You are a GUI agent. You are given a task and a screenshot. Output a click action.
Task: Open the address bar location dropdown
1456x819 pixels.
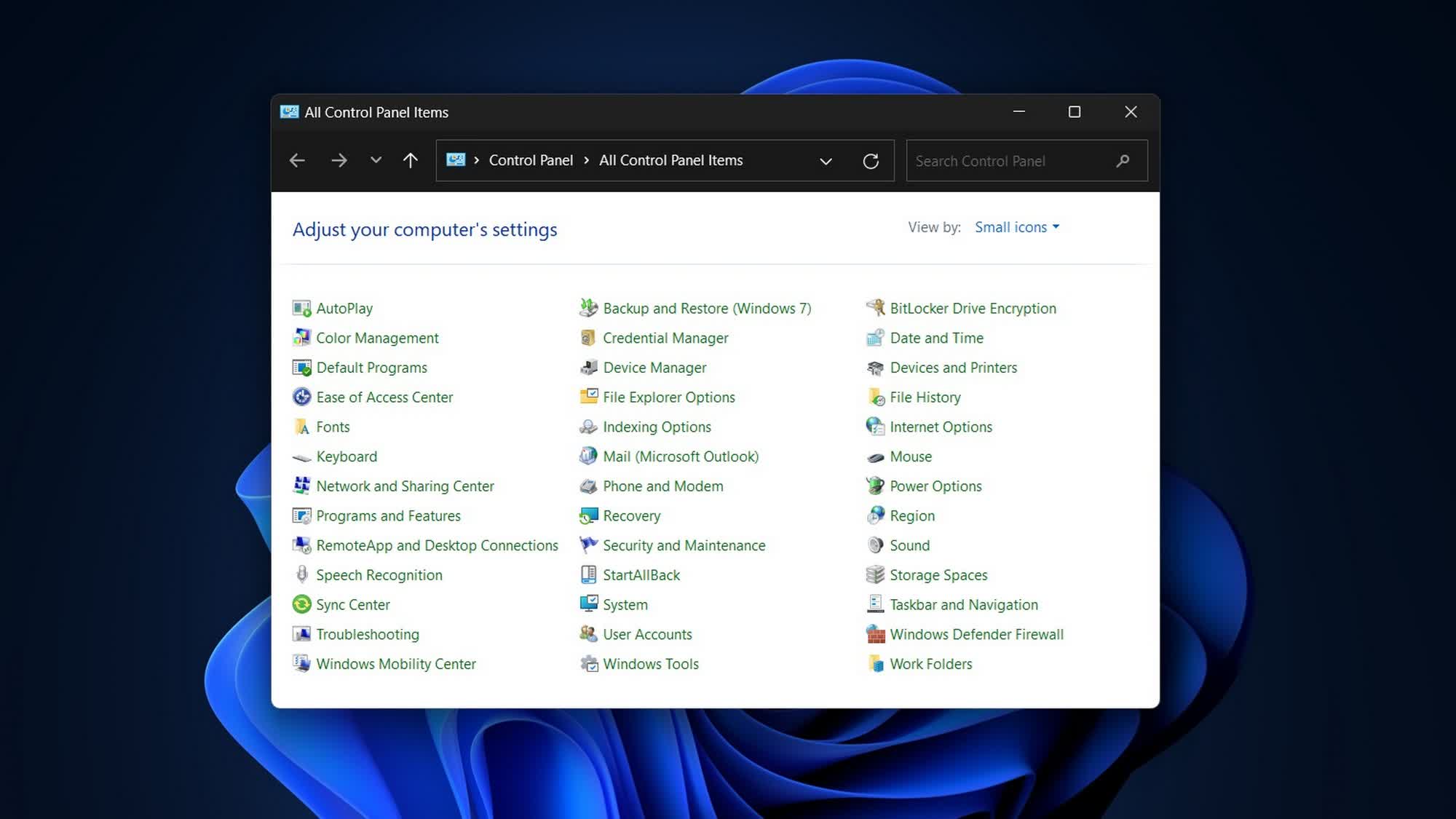tap(826, 160)
